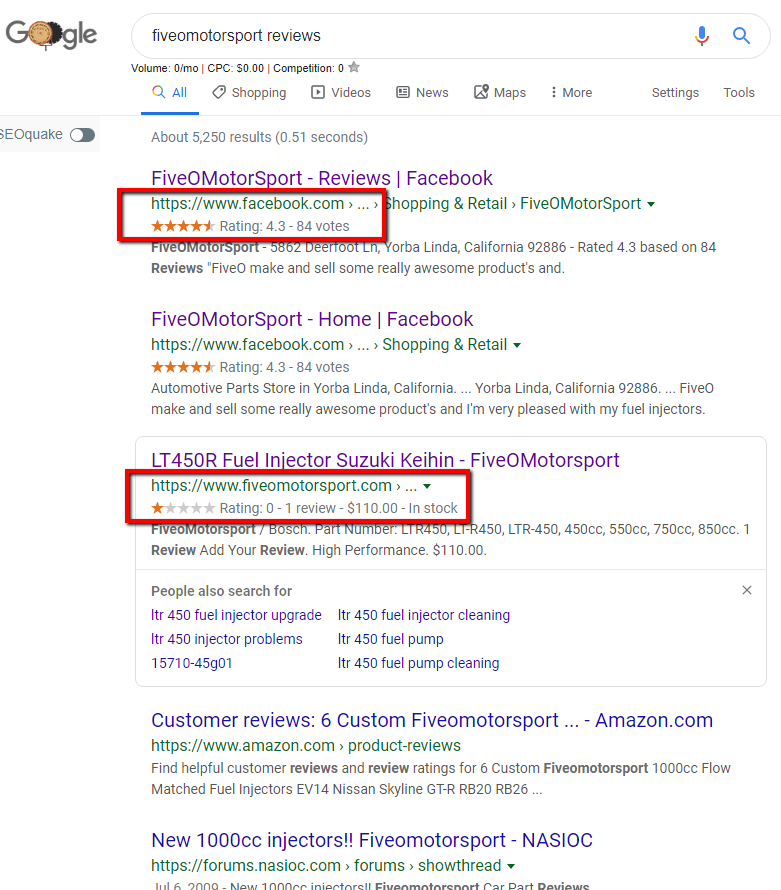Open FiveOMotorSport - Home | Facebook result

coord(312,319)
